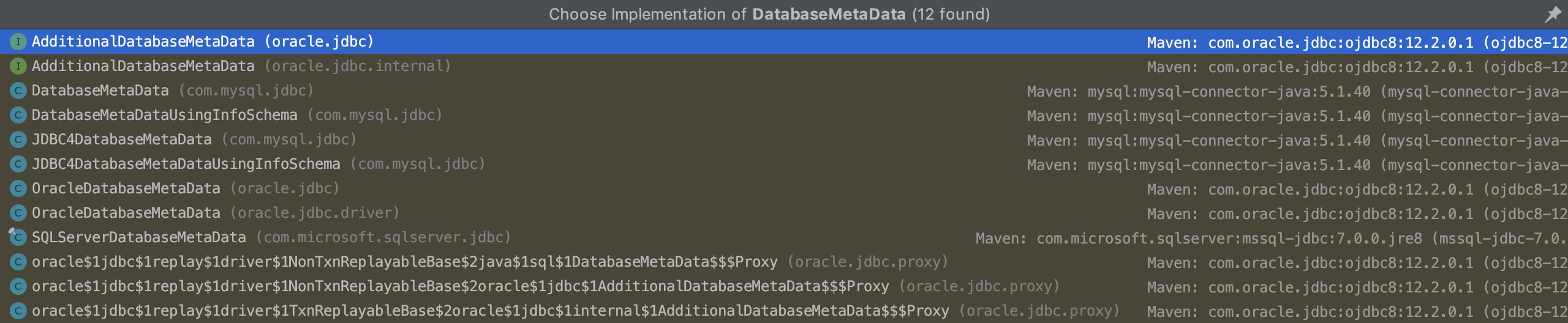Image resolution: width=1568 pixels, height=323 pixels.
Task: Choose DatabaseMetaData (com.mysql.jdbc) implementation
Action: [784, 91]
